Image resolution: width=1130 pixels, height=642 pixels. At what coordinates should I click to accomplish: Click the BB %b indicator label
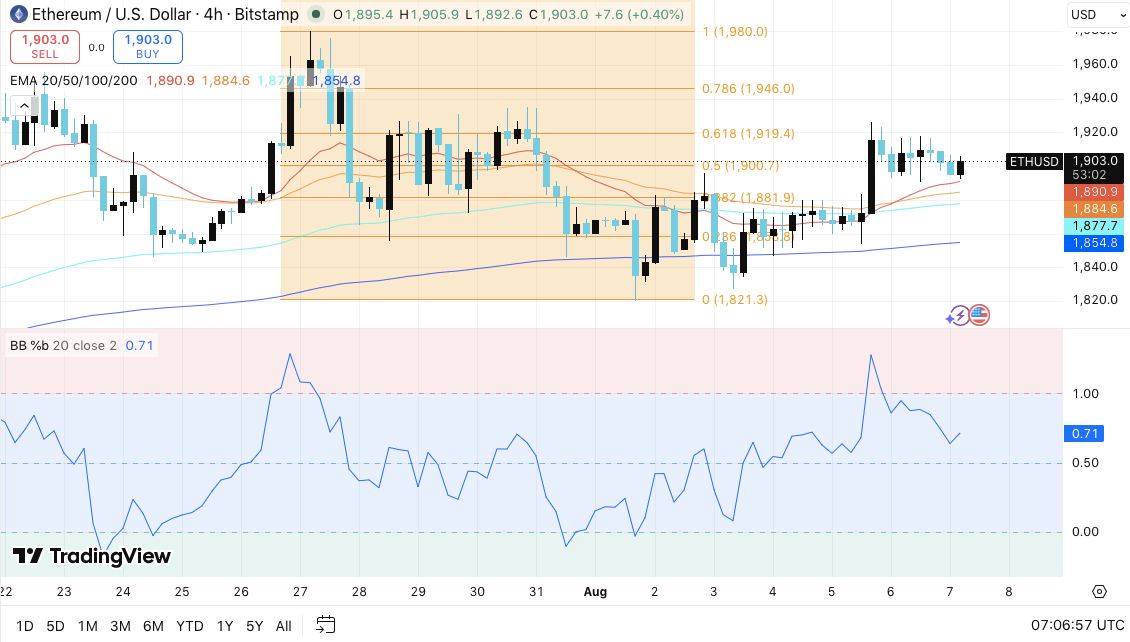click(63, 346)
